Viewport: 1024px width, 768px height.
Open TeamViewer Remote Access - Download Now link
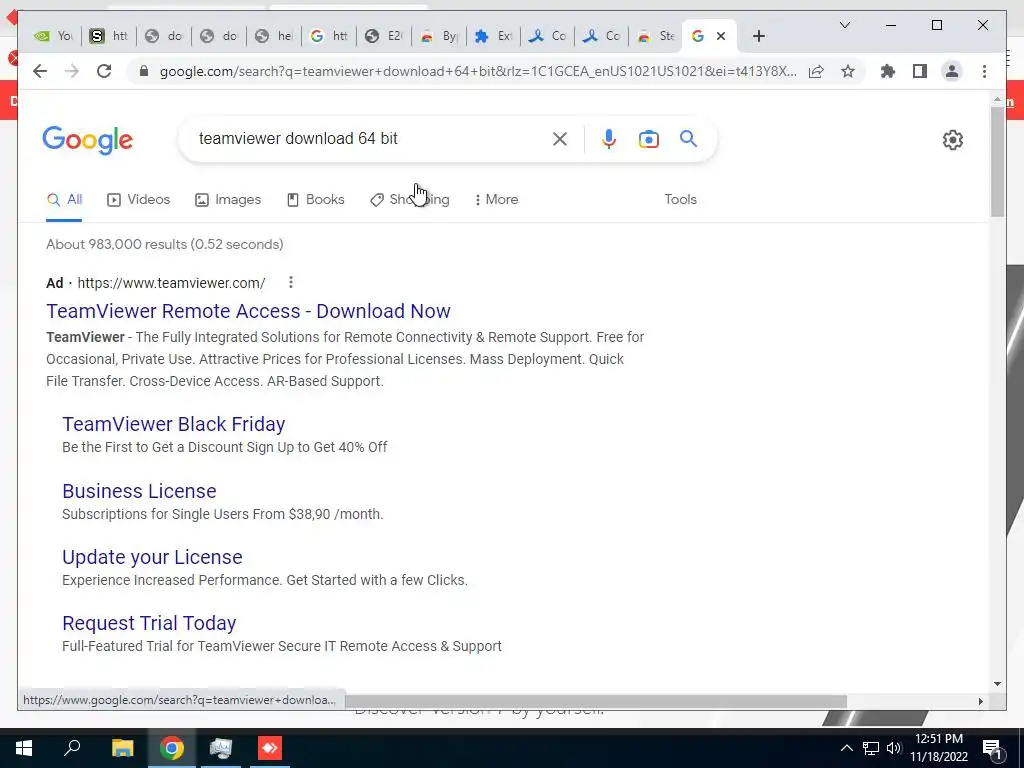[x=248, y=311]
